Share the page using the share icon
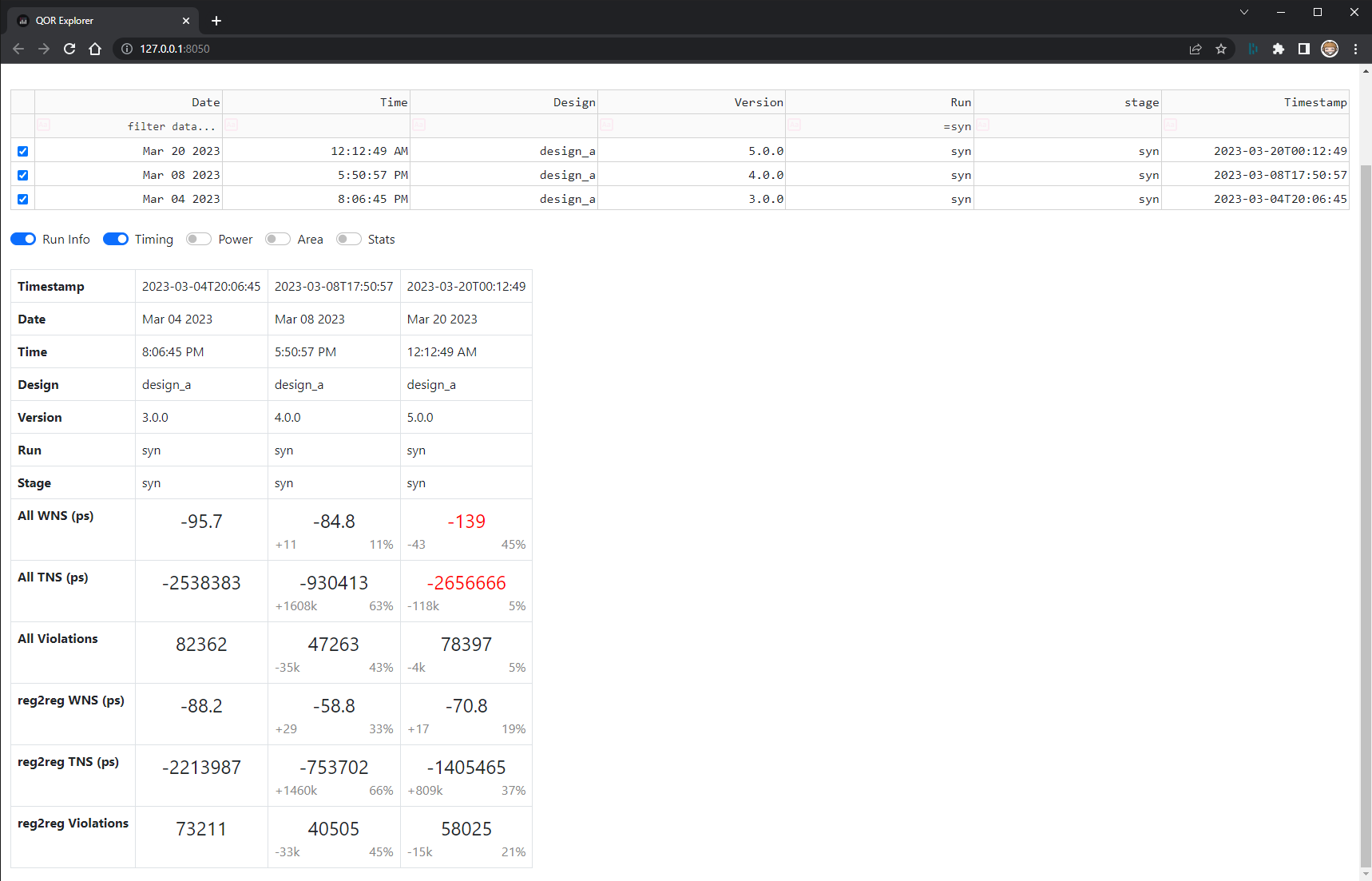1372x881 pixels. 1196,49
